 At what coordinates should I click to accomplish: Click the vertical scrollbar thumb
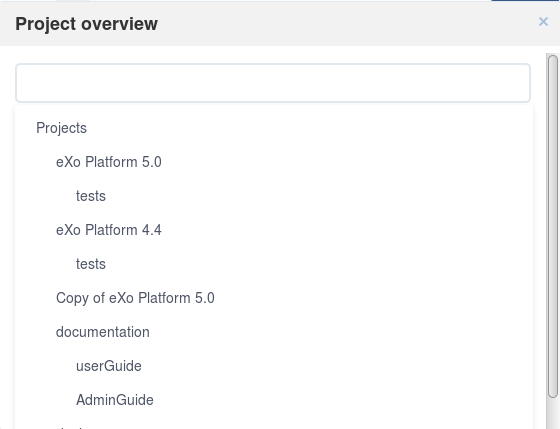(553, 226)
